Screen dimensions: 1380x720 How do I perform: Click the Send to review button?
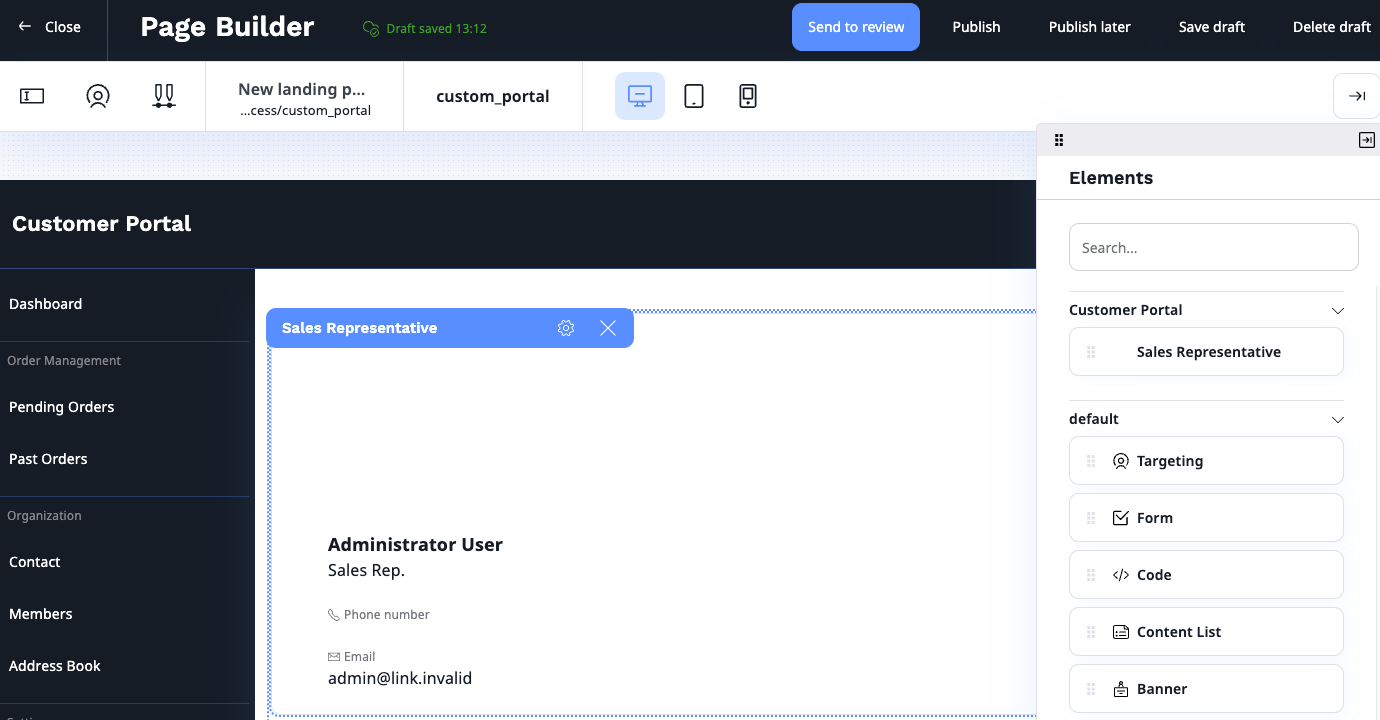click(x=855, y=26)
